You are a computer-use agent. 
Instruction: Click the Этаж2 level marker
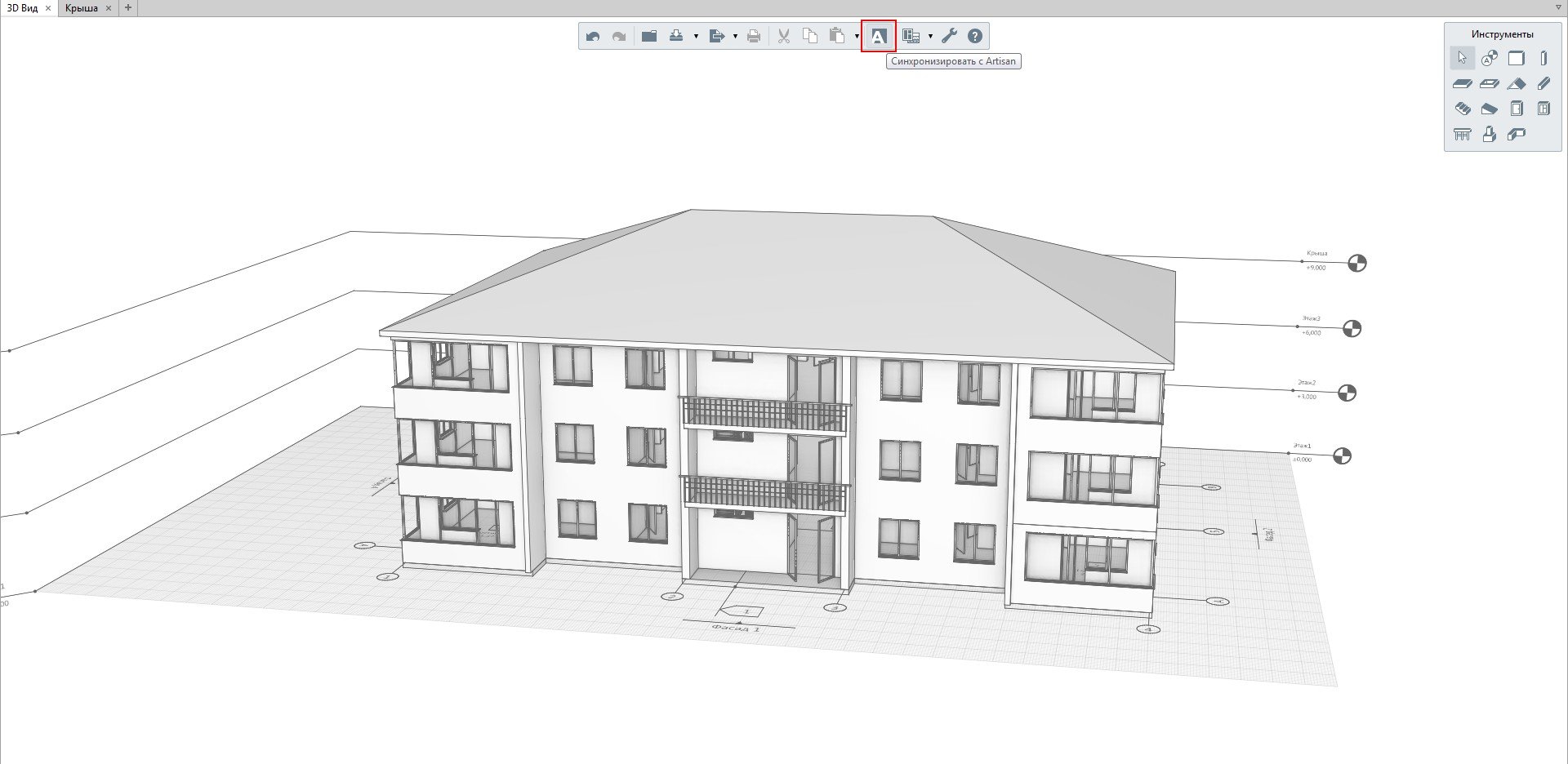pyautogui.click(x=1347, y=393)
